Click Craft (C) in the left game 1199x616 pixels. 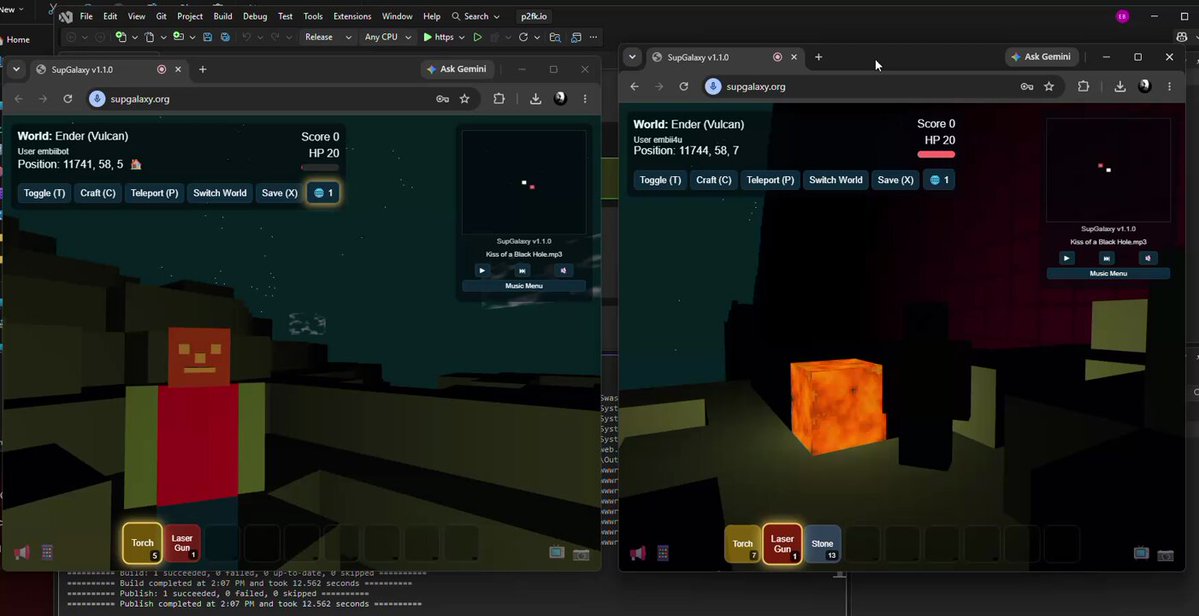98,193
